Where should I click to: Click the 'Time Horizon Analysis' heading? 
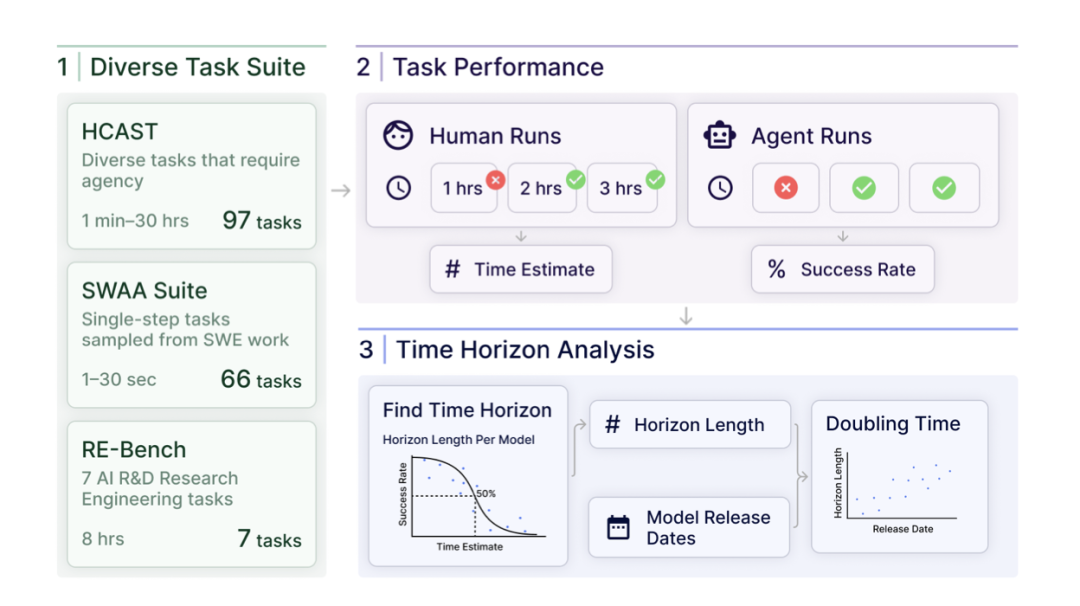click(x=525, y=350)
